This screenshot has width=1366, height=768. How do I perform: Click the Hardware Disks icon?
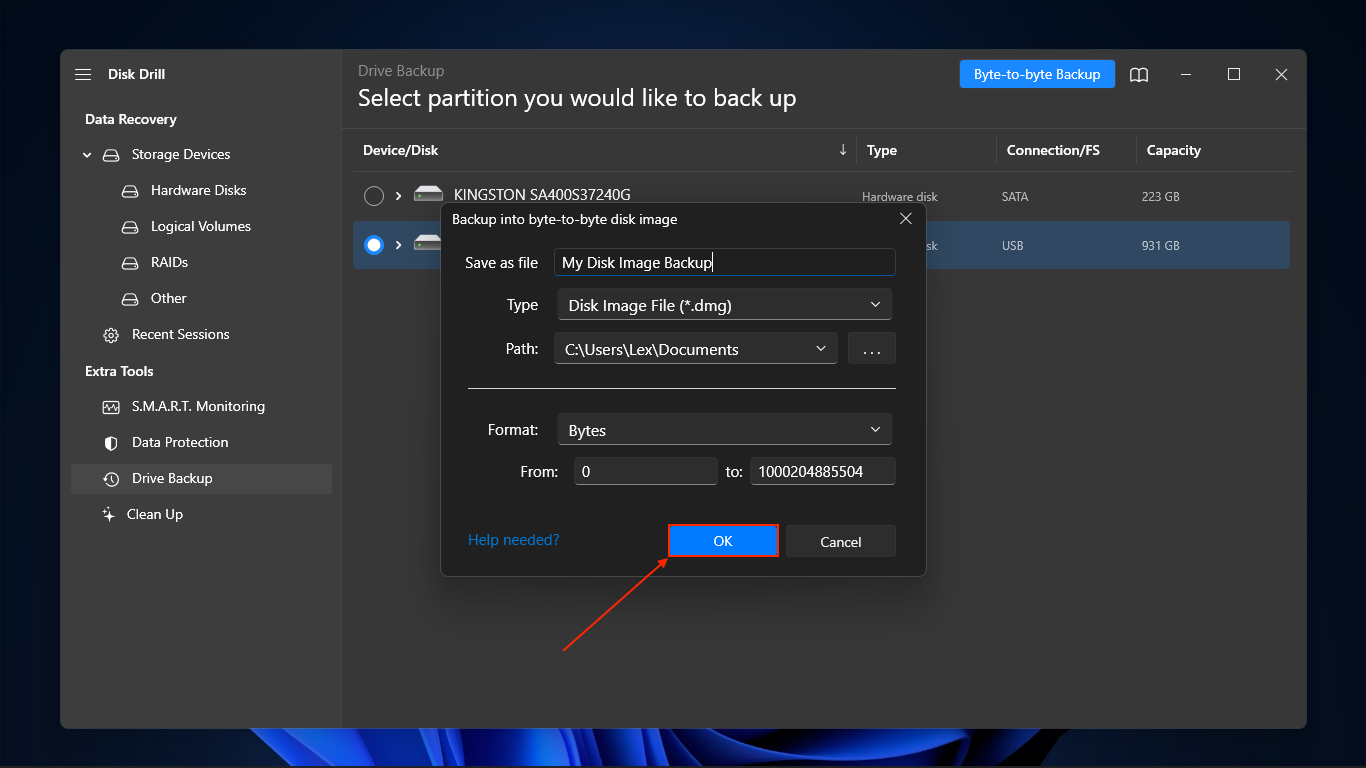[130, 191]
